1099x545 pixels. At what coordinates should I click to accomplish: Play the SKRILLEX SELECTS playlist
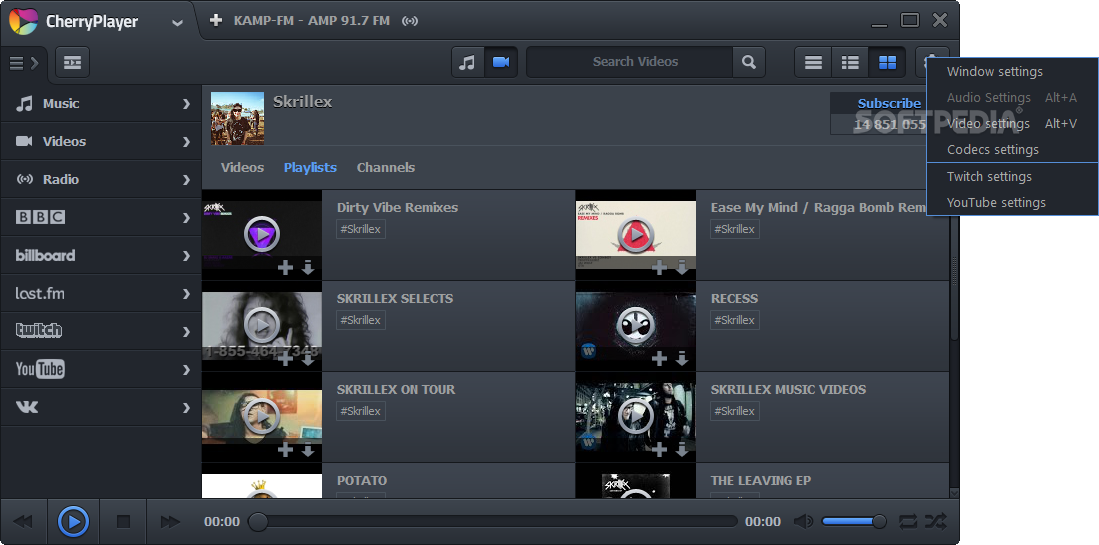tap(262, 326)
